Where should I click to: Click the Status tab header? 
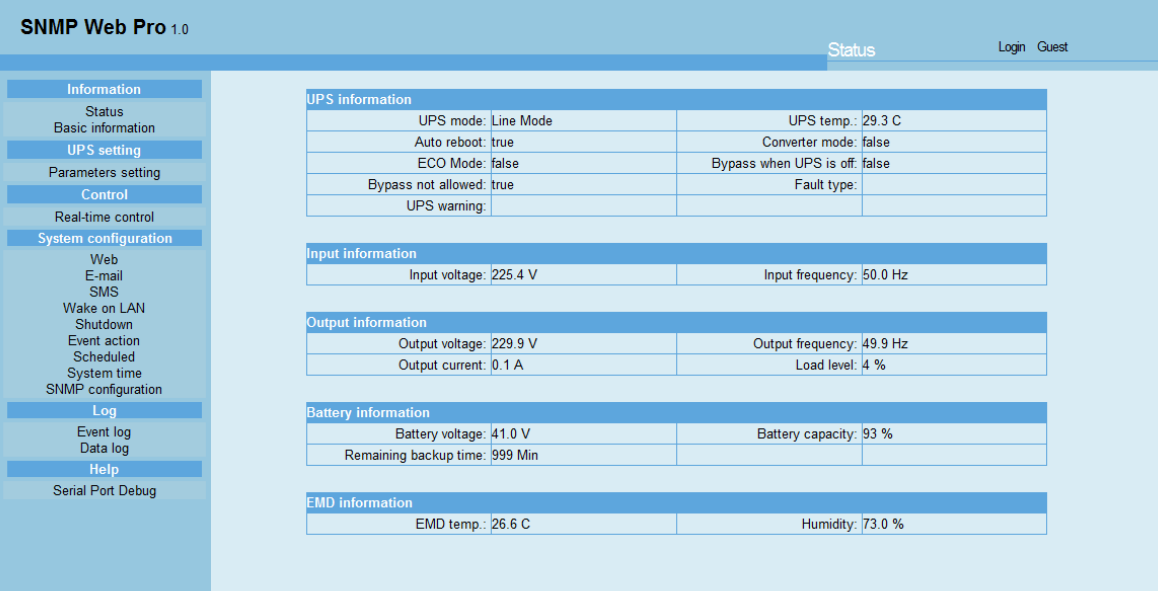pyautogui.click(x=851, y=50)
